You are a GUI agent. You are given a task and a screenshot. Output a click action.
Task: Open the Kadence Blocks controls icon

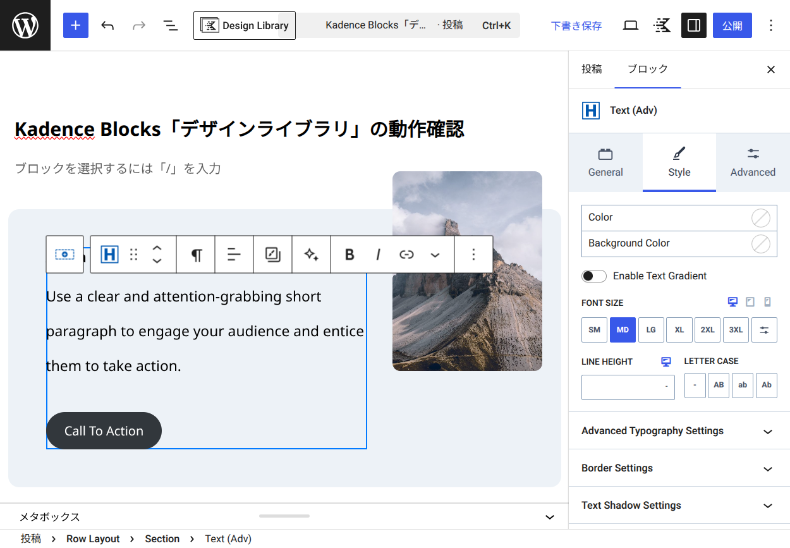click(x=662, y=25)
